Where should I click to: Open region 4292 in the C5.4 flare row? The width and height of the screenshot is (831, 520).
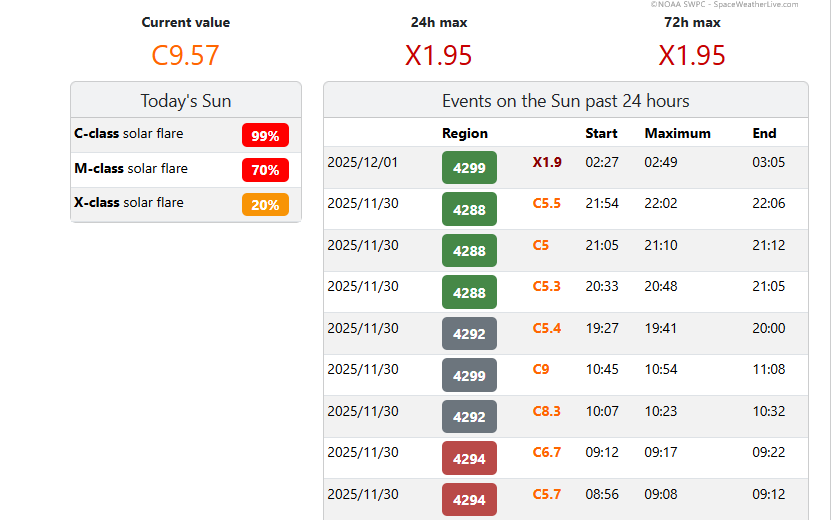coord(469,333)
